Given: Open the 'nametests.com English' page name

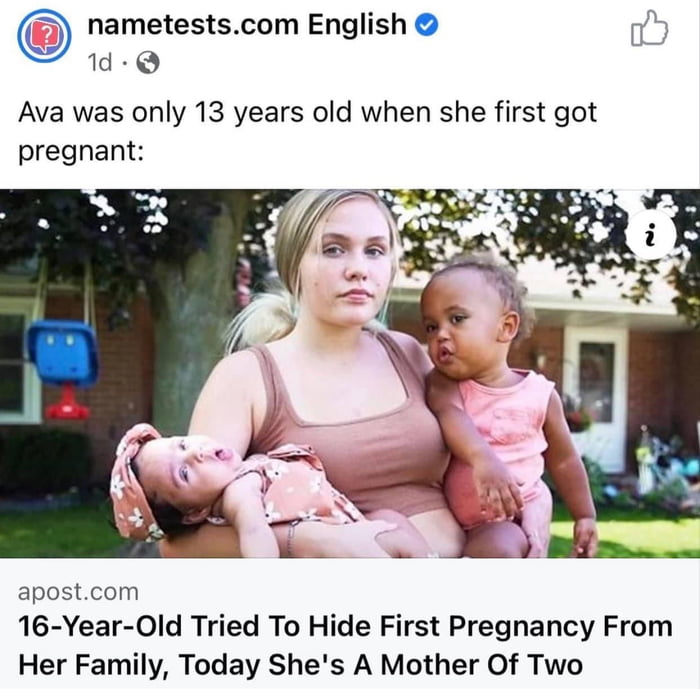Looking at the screenshot, I should [x=247, y=24].
